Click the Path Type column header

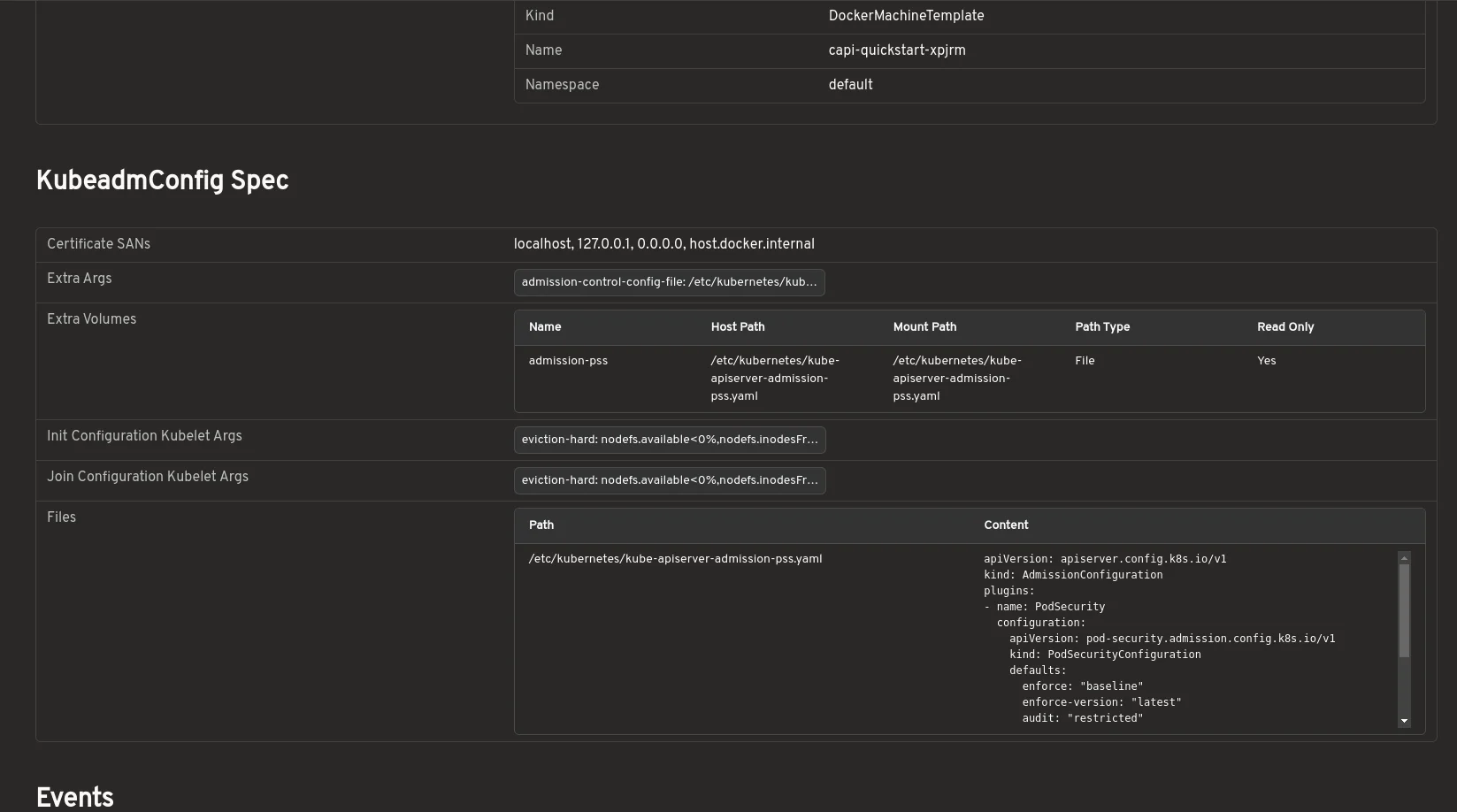[1102, 326]
